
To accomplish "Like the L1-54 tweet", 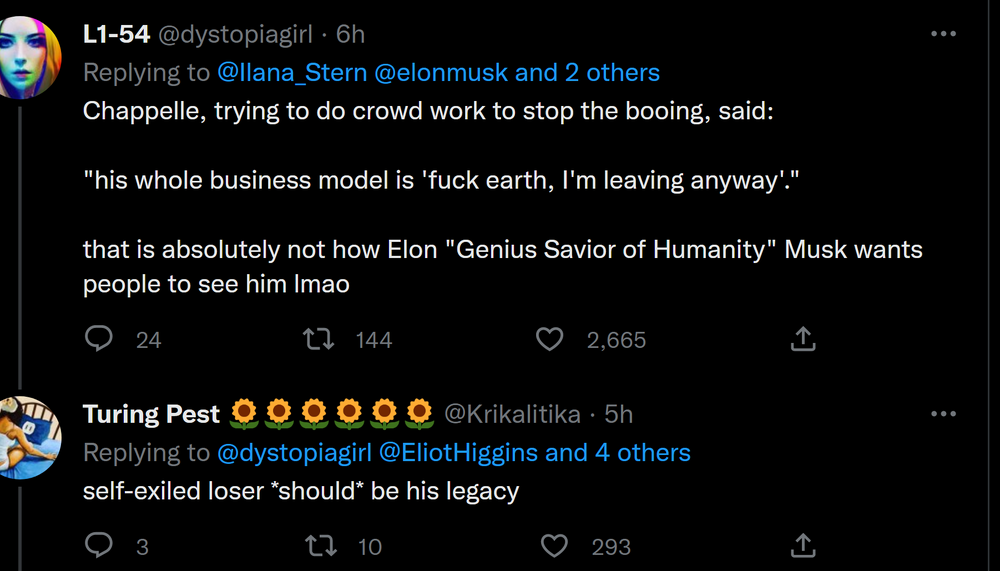I will click(x=550, y=340).
